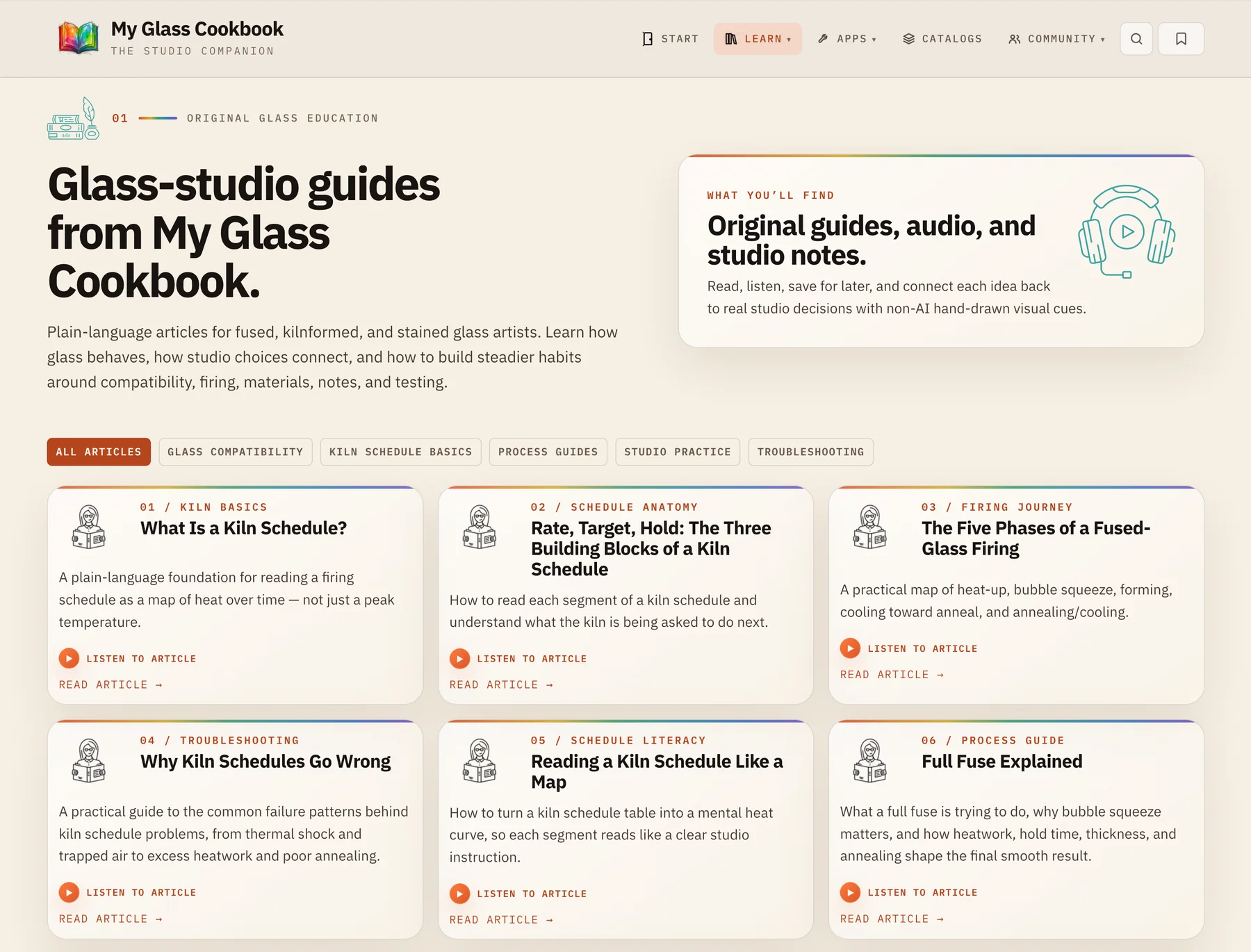This screenshot has height=952, width=1251.
Task: Select the All Articles filter
Action: (99, 452)
